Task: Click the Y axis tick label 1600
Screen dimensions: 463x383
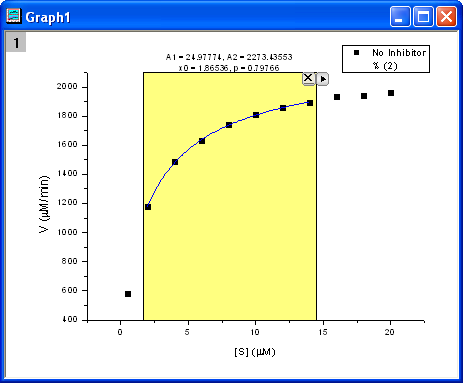Action: pos(67,144)
